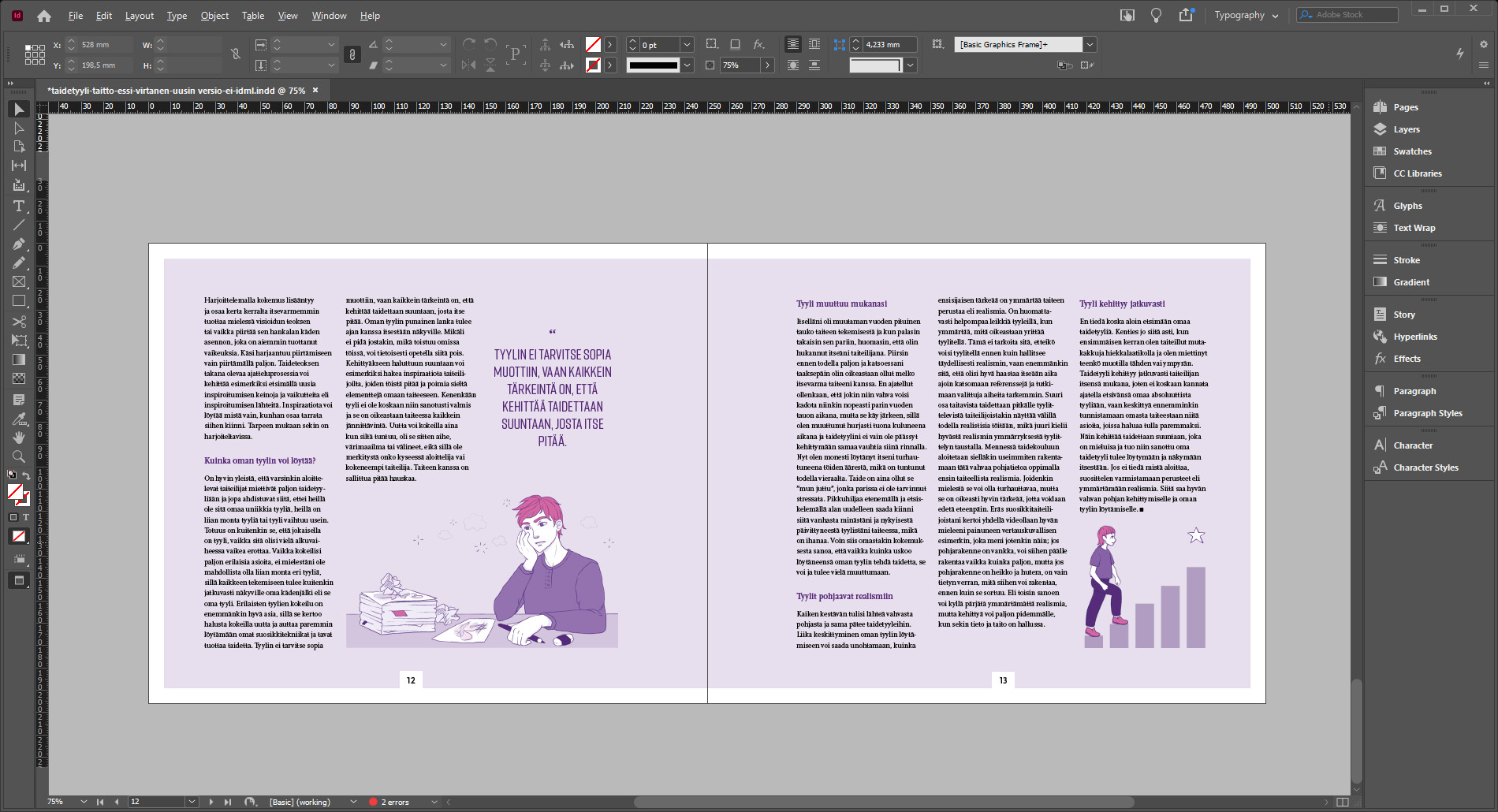Open the Table menu
The height and width of the screenshot is (812, 1498).
point(253,16)
